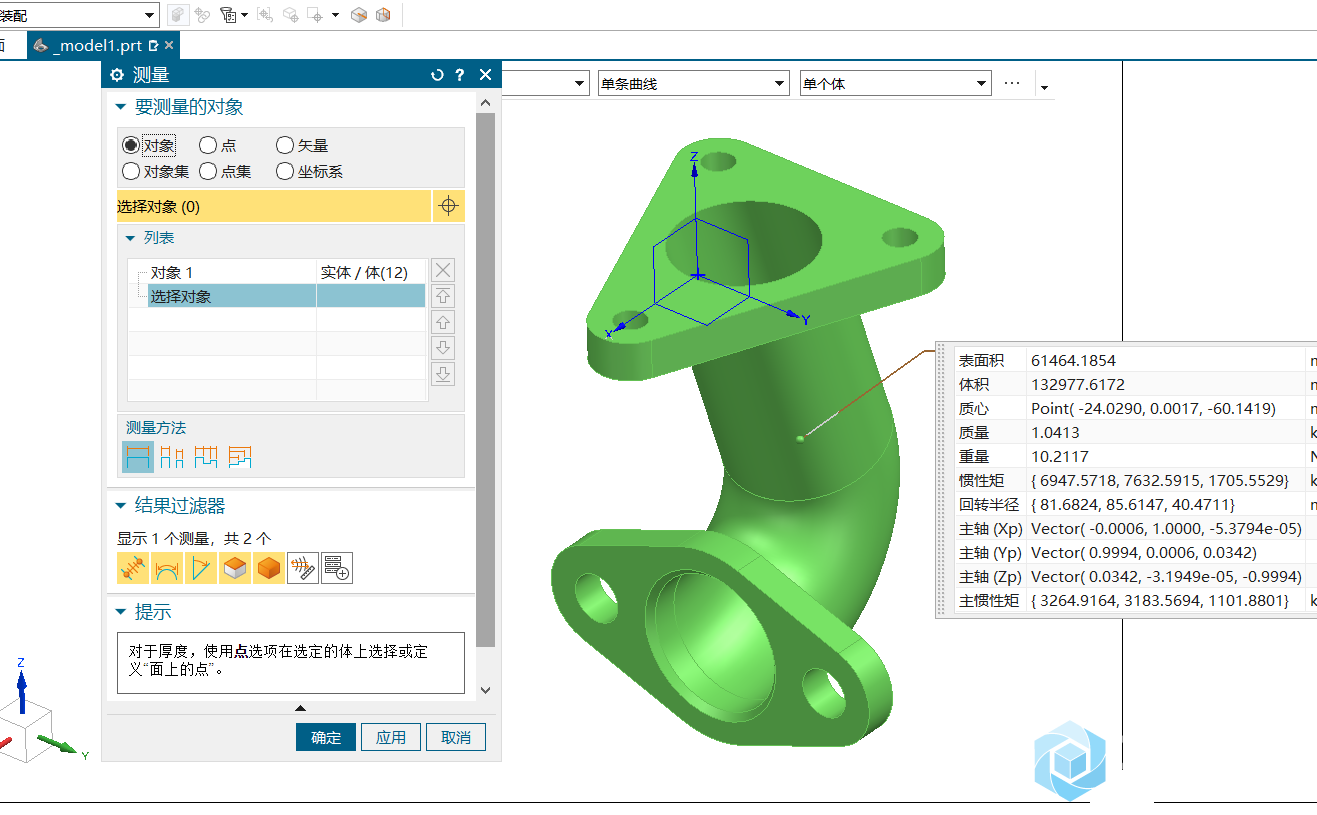Viewport: 1317px width, 815px height.
Task: Click the move-to-top arrow beside the list
Action: pos(443,296)
